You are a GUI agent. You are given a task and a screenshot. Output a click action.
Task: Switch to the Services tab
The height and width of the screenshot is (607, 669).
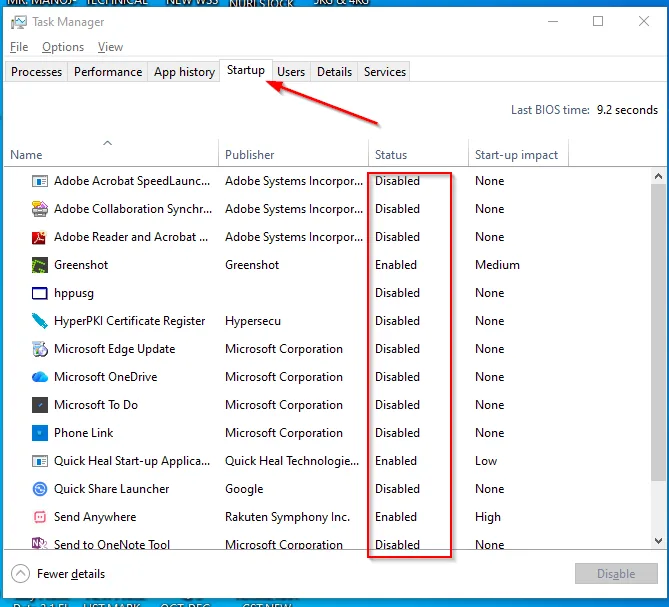point(385,72)
